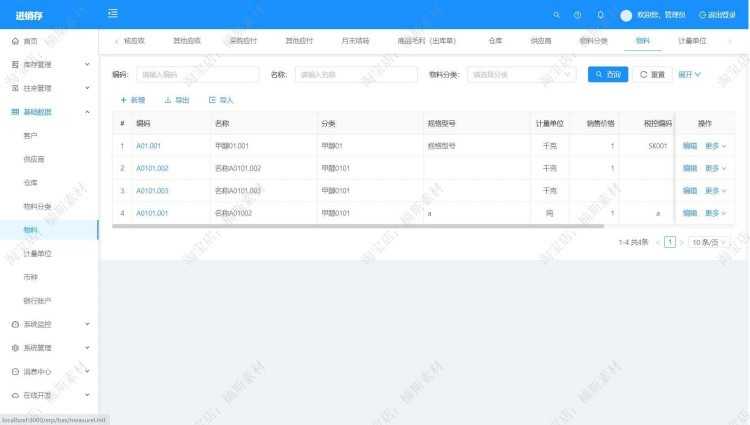Open 更多 dropdown for row A0101.003
750x425 pixels.
point(716,191)
